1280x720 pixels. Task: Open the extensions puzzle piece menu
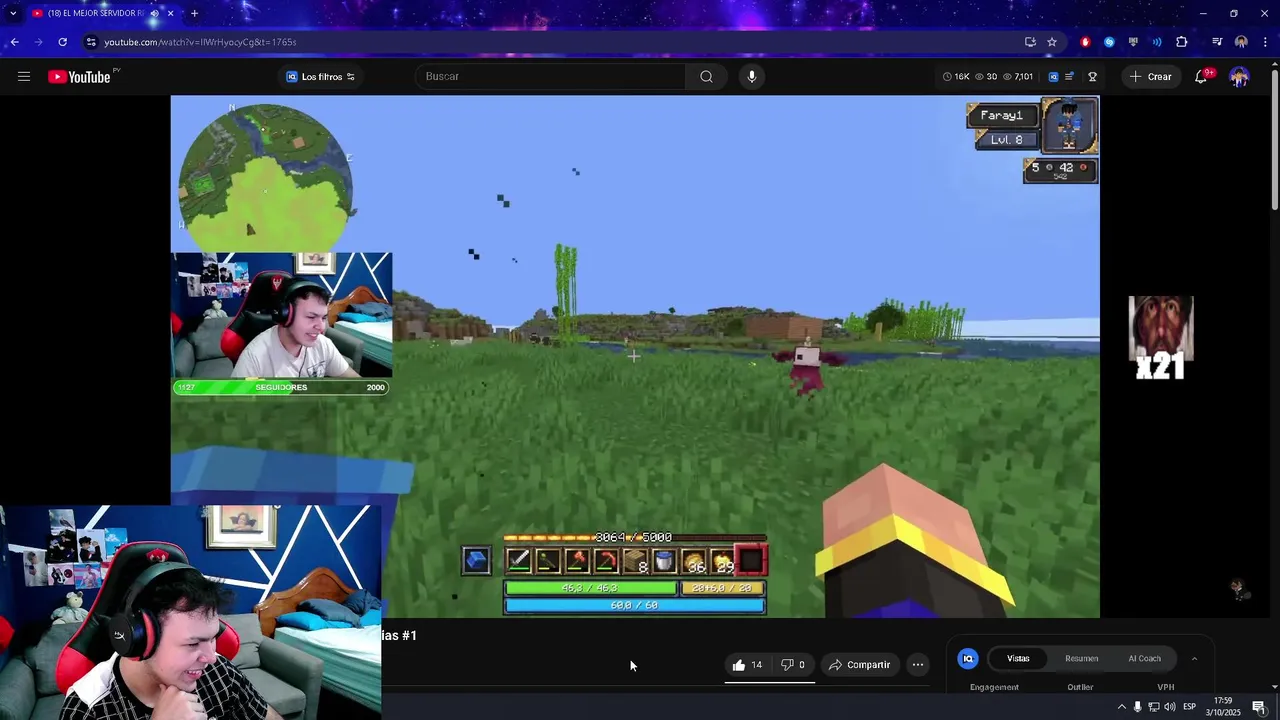(1182, 42)
